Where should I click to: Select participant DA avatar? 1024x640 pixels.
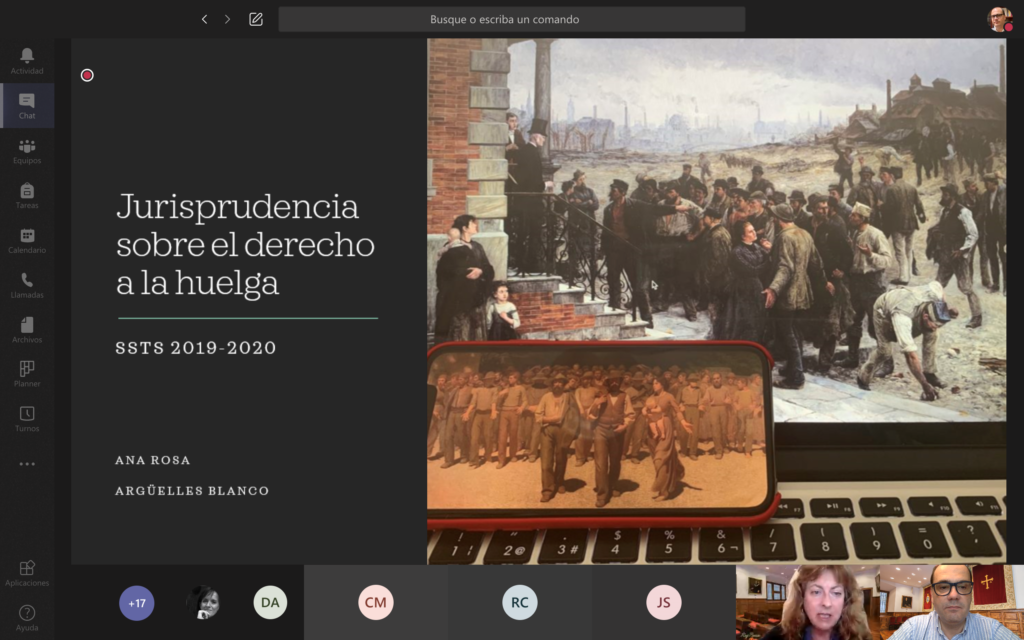(x=270, y=603)
